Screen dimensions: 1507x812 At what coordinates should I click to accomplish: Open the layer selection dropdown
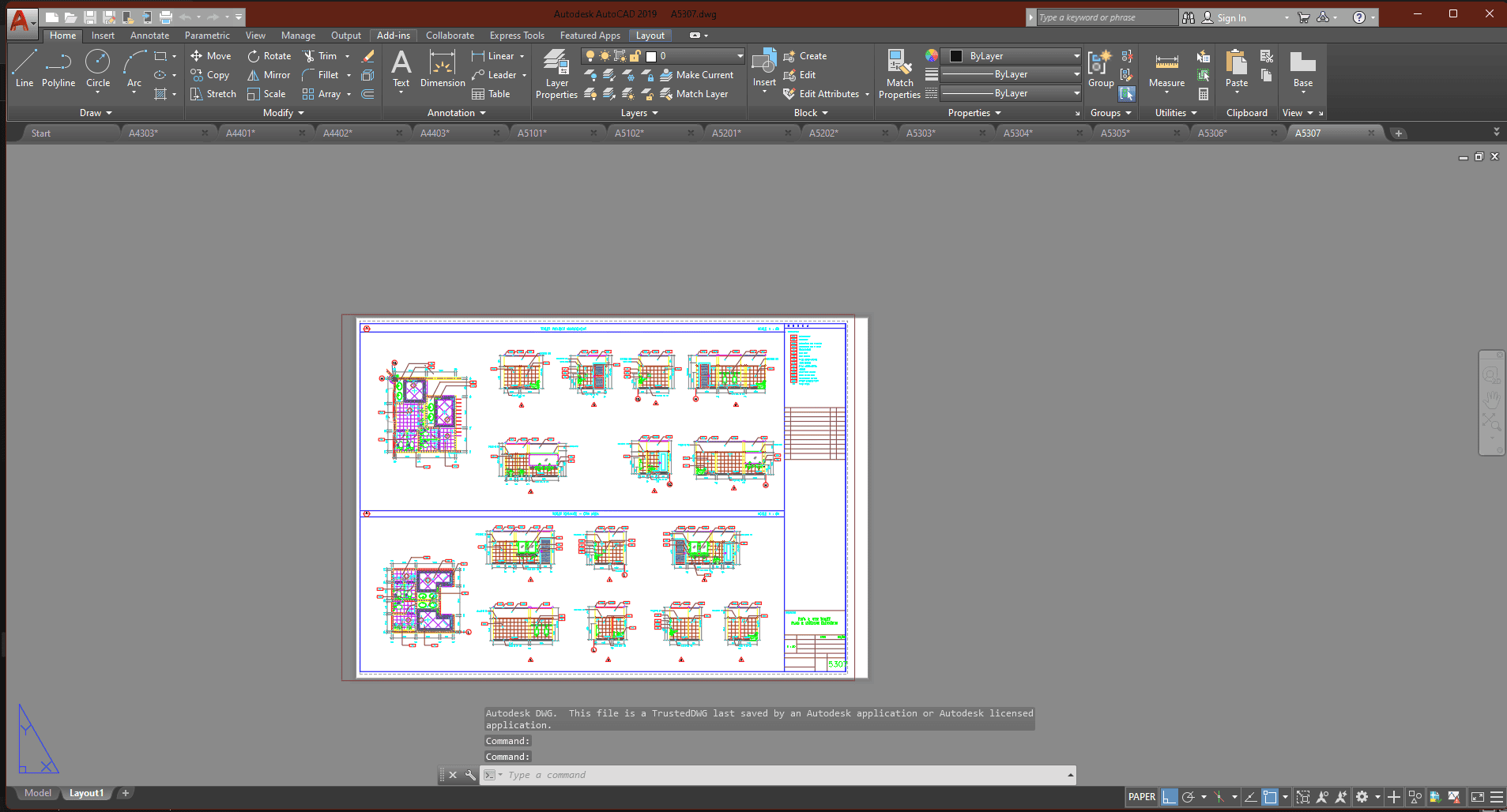[740, 56]
